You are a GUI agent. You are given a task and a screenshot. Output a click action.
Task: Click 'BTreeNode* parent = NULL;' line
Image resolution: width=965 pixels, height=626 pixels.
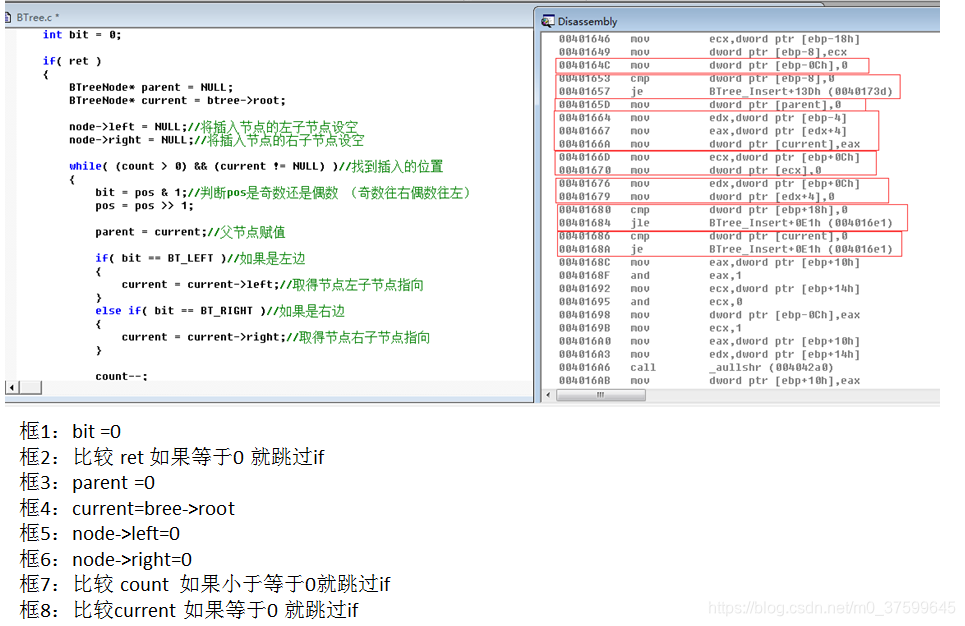(151, 87)
